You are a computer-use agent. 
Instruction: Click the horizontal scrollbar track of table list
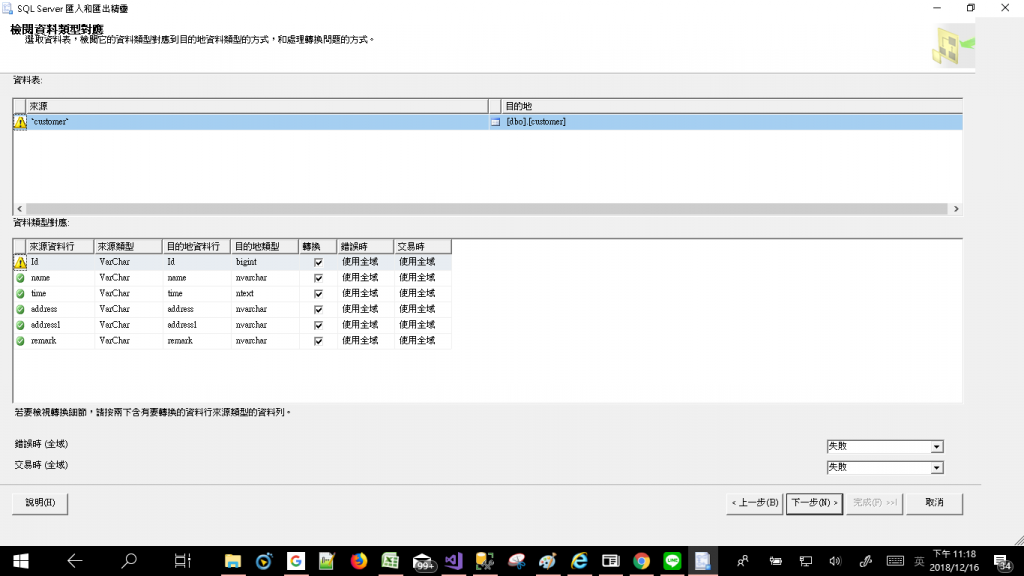pyautogui.click(x=487, y=209)
